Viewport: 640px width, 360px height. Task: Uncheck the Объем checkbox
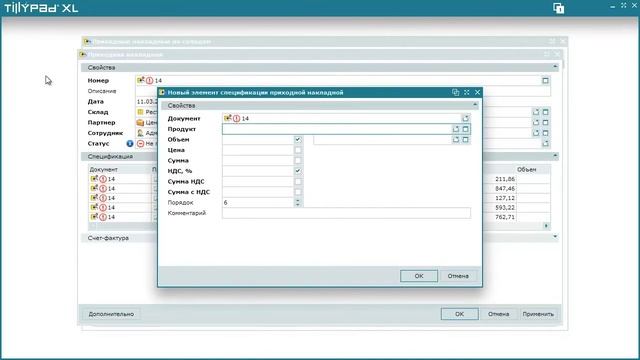pyautogui.click(x=298, y=140)
